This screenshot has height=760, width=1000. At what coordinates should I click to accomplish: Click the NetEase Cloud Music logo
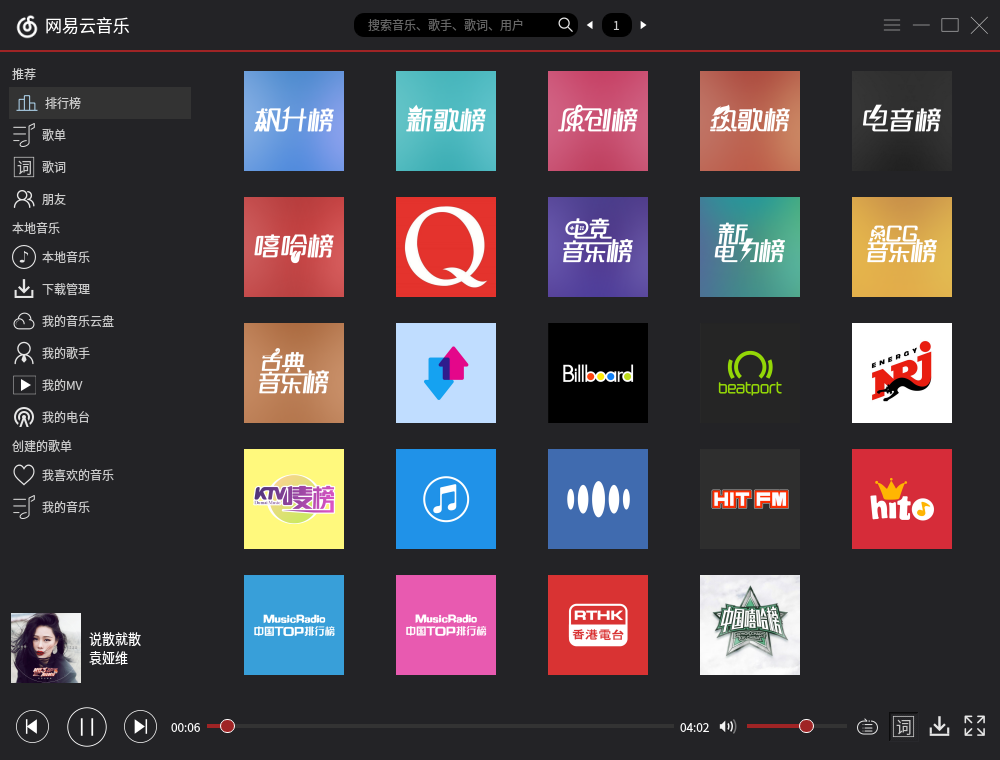coord(27,26)
